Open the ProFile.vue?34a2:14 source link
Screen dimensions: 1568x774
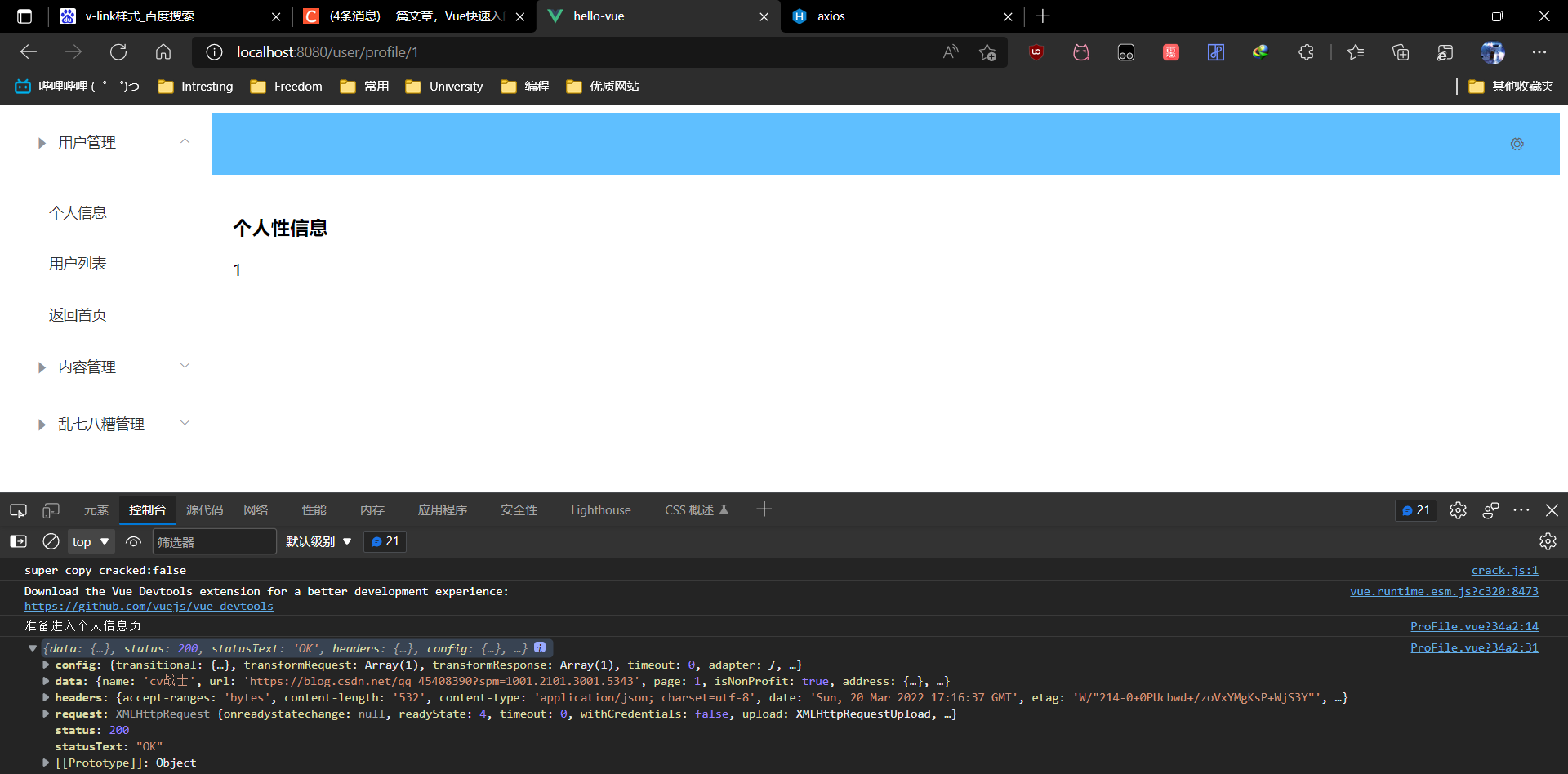coord(1474,626)
